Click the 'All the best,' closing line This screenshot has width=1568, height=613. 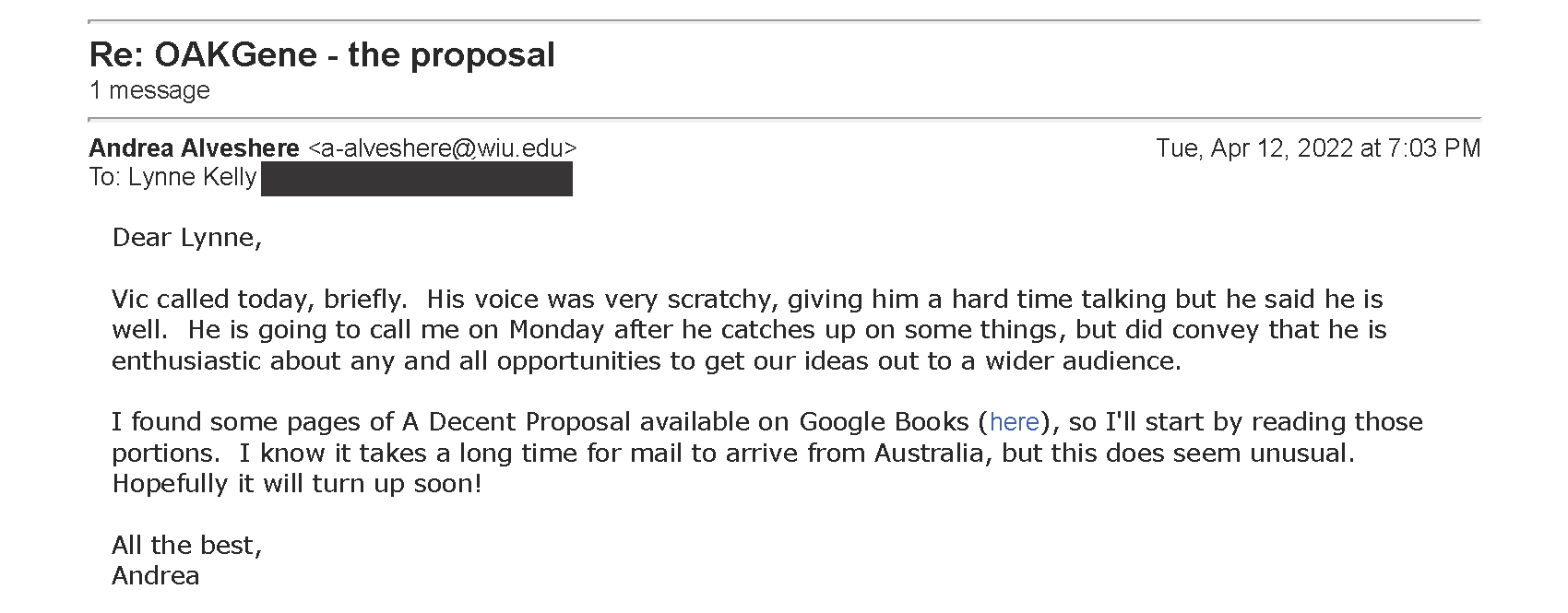click(187, 546)
